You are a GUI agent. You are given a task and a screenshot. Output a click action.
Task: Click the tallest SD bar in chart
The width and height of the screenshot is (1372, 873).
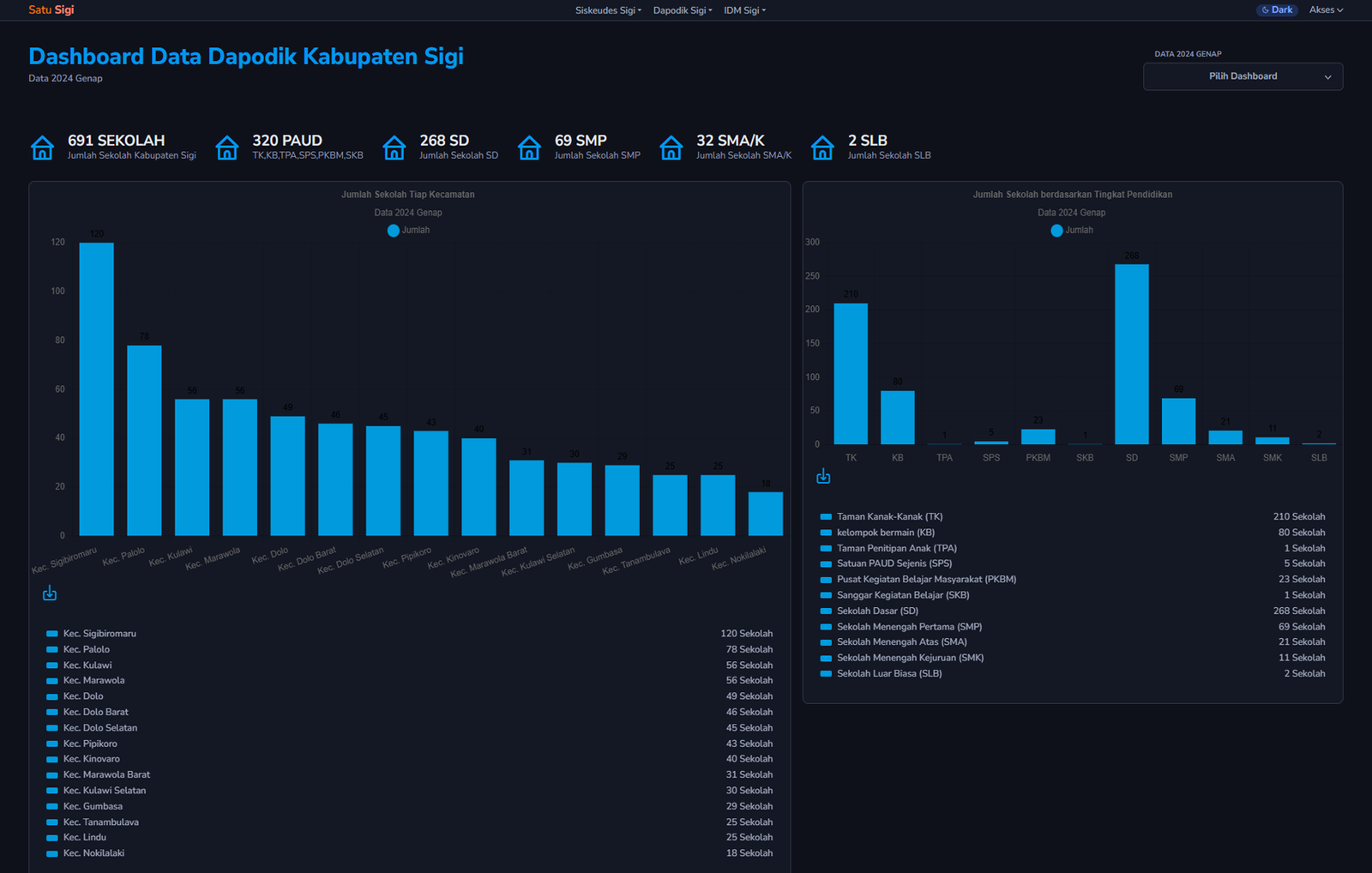(1131, 353)
